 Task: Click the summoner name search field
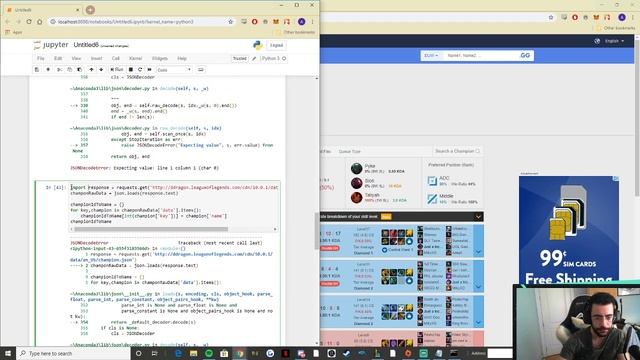pos(480,56)
